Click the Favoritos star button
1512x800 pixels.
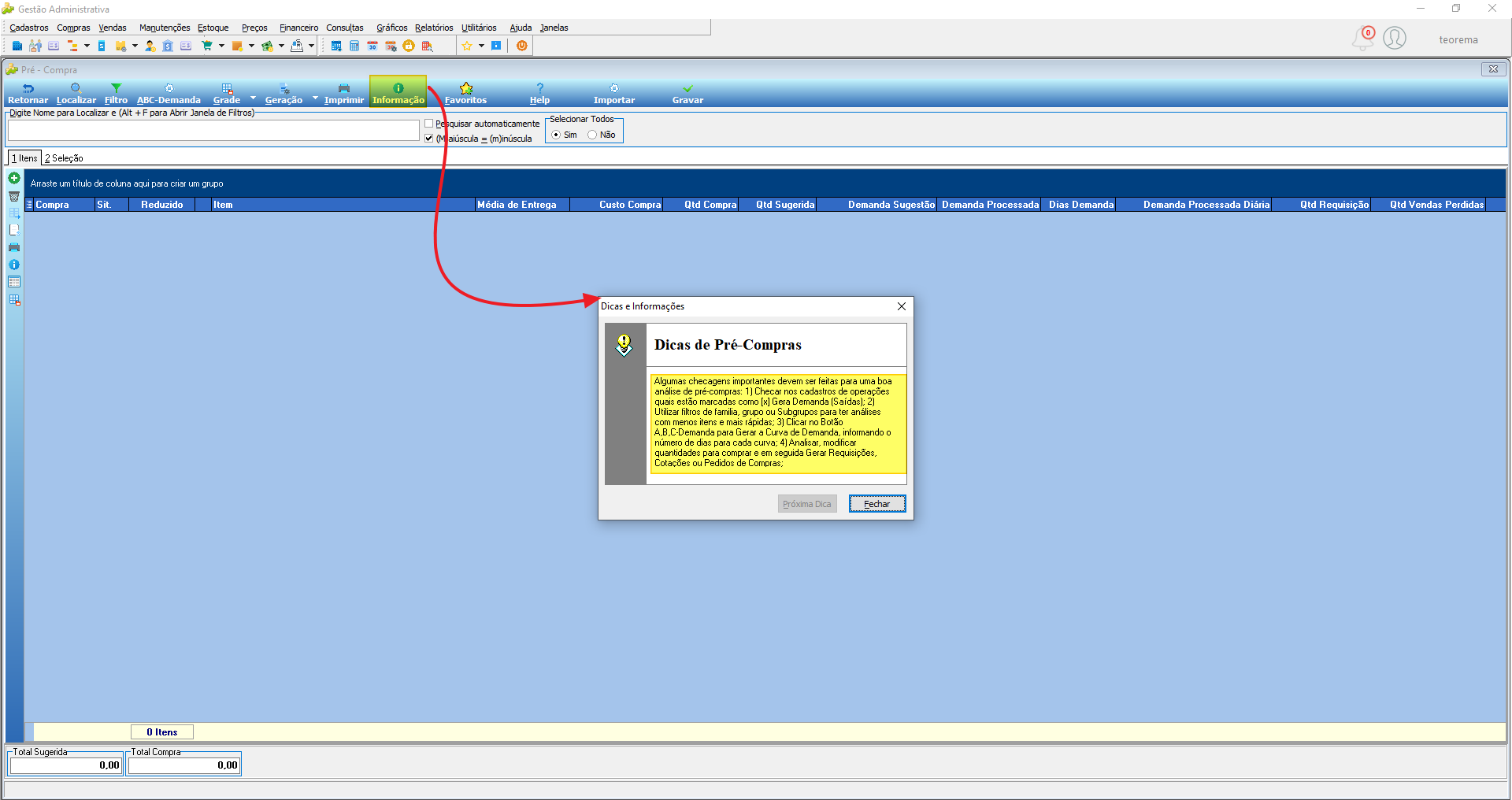tap(466, 94)
